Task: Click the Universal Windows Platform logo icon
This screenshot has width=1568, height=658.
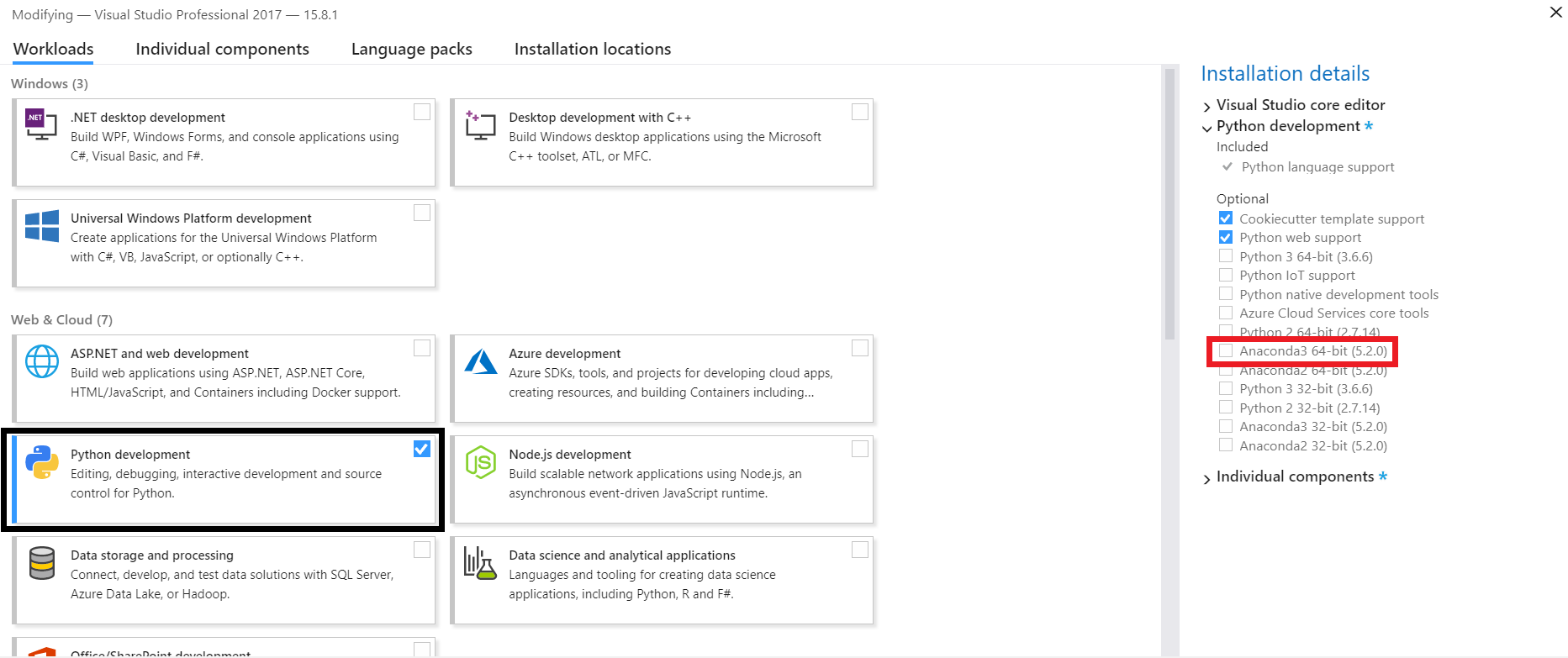Action: [41, 226]
